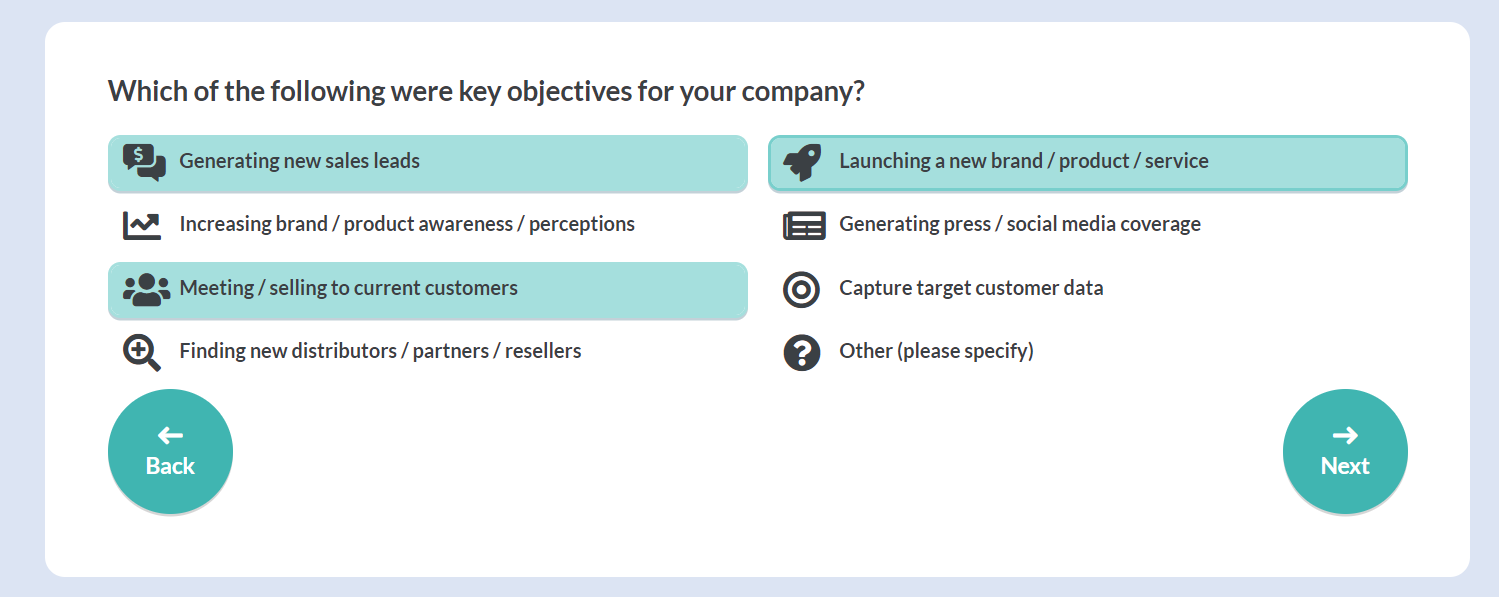The image size is (1499, 597).
Task: Click the question mark circle icon
Action: (x=801, y=352)
